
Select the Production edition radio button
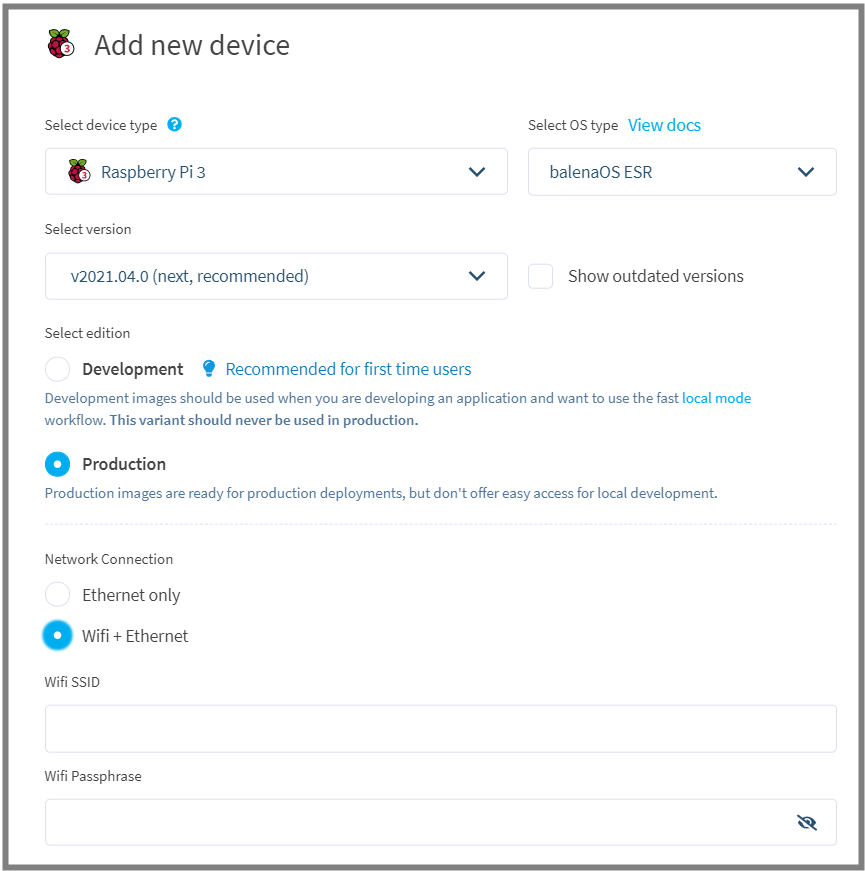(58, 464)
